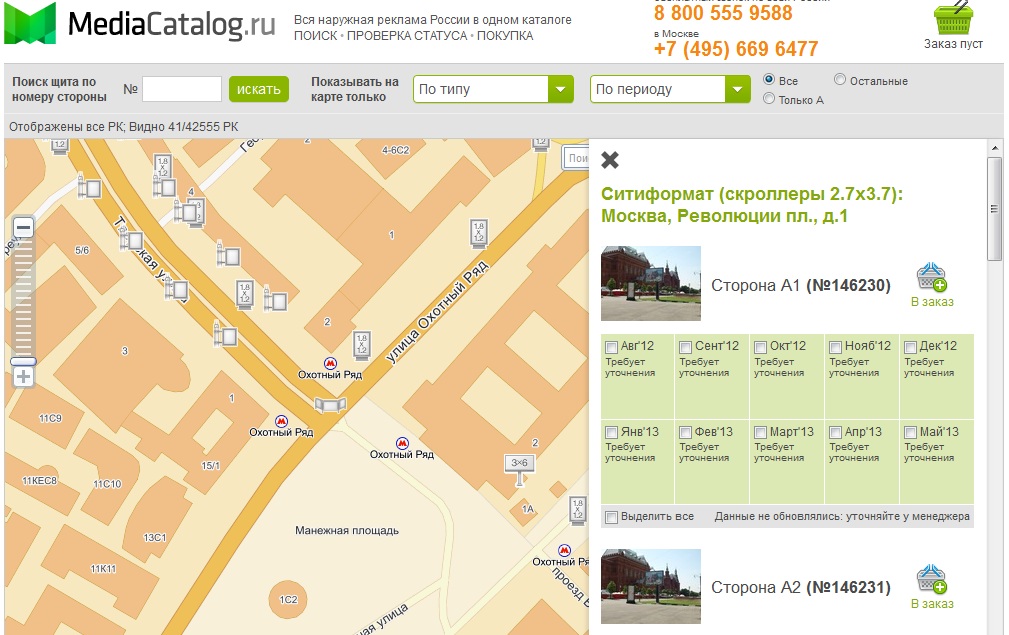Click the MediaCatalog.ru green logo
The width and height of the screenshot is (1009, 635).
(x=30, y=24)
